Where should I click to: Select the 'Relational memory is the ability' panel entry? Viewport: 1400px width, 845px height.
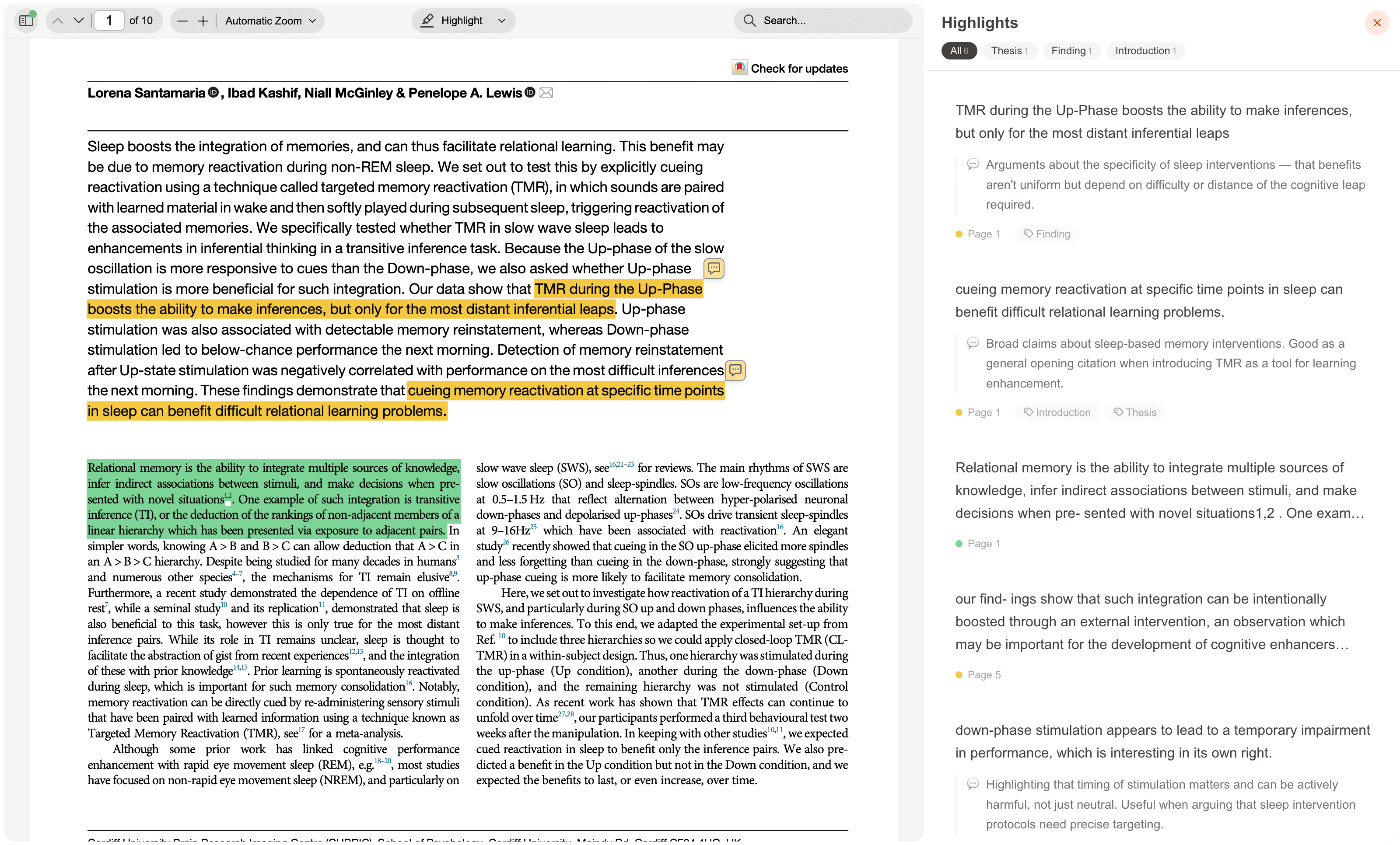[1159, 490]
